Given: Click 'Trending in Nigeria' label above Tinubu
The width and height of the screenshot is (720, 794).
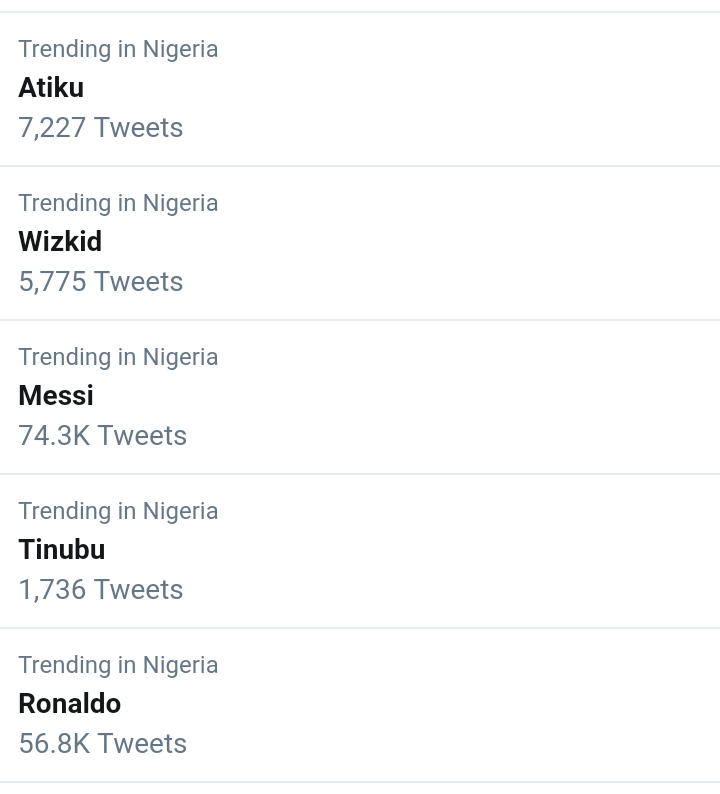Looking at the screenshot, I should (118, 511).
